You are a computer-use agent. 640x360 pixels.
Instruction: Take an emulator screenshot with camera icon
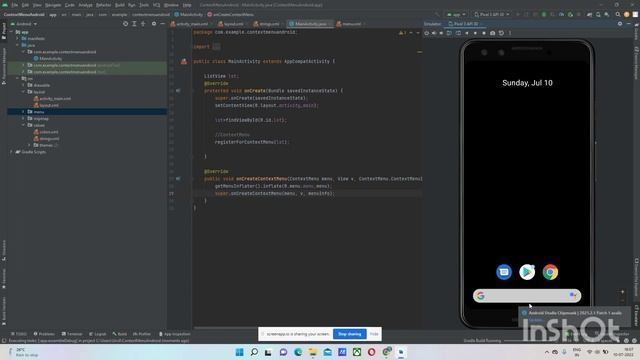[x=493, y=33]
